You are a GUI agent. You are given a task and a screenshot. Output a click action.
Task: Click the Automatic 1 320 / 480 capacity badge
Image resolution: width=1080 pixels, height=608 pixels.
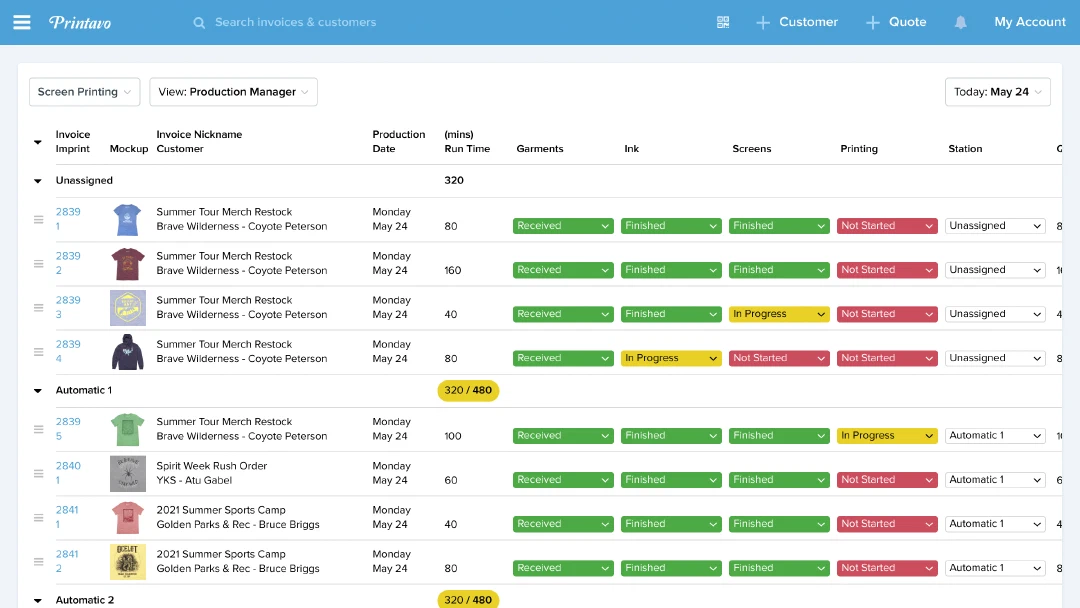point(468,390)
